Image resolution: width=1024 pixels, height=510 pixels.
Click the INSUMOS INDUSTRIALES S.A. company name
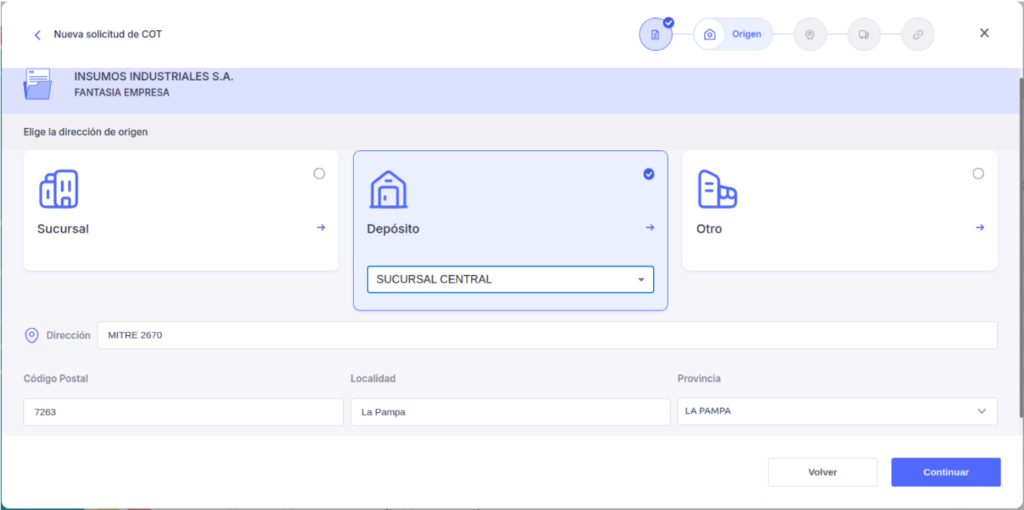click(x=153, y=76)
